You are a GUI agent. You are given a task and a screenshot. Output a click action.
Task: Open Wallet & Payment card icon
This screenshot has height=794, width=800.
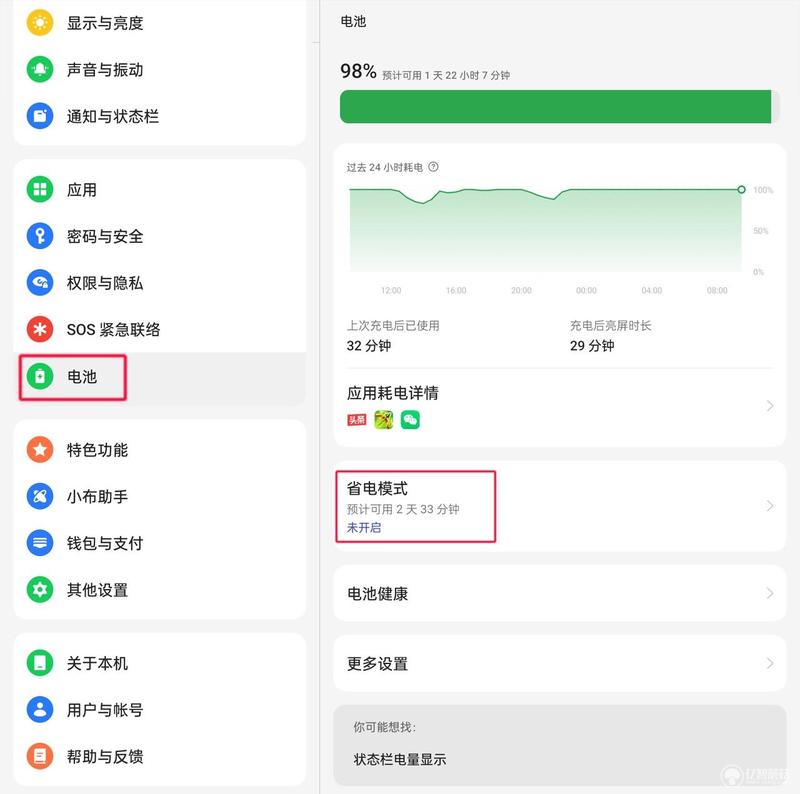pos(40,542)
